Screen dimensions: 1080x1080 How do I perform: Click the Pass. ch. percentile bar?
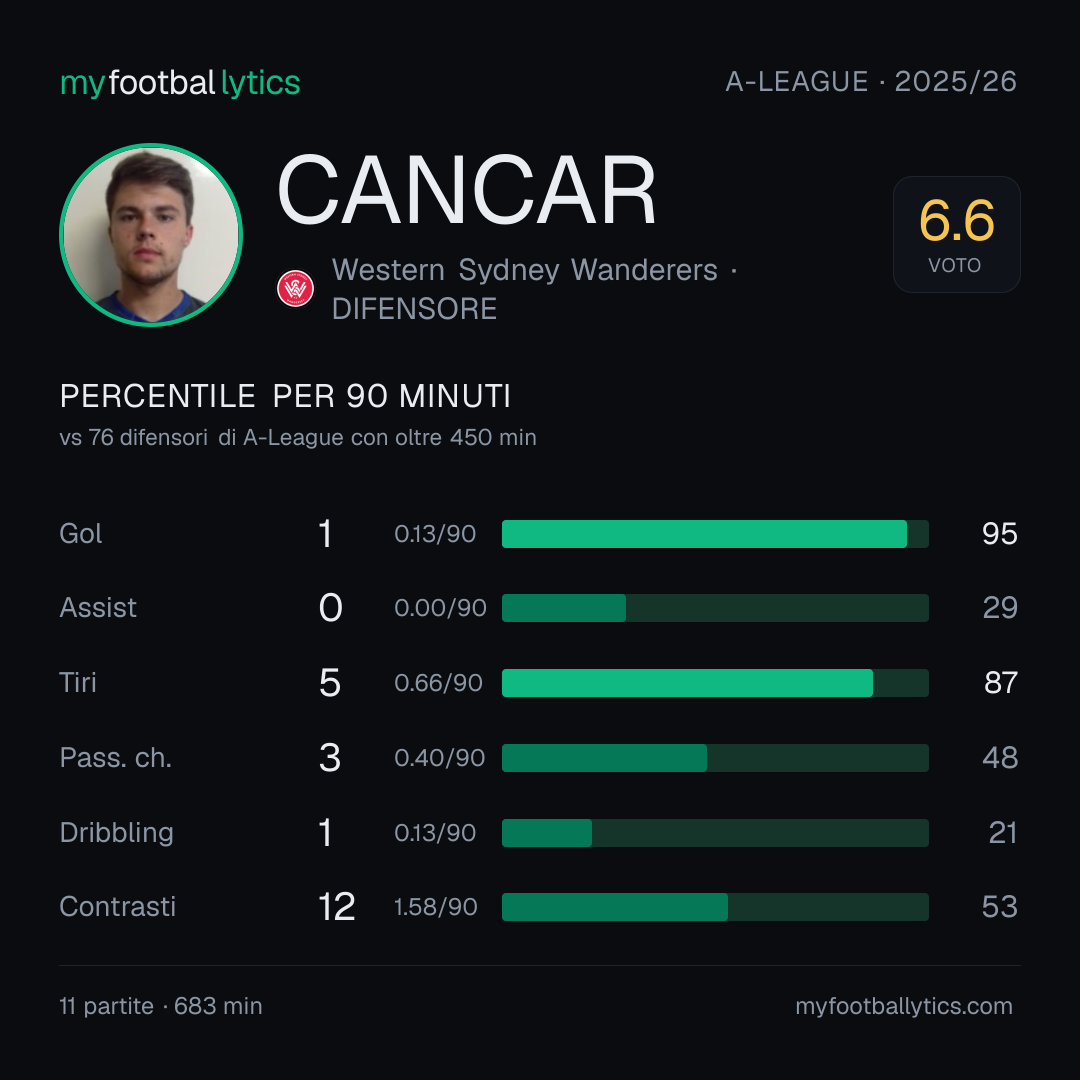pyautogui.click(x=715, y=758)
